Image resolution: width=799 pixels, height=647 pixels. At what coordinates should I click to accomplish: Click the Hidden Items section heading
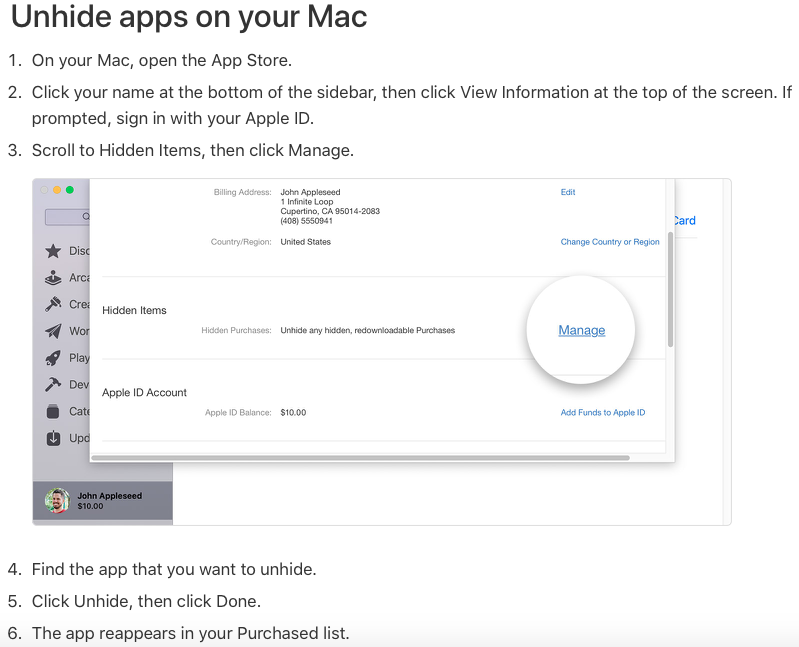(x=134, y=310)
